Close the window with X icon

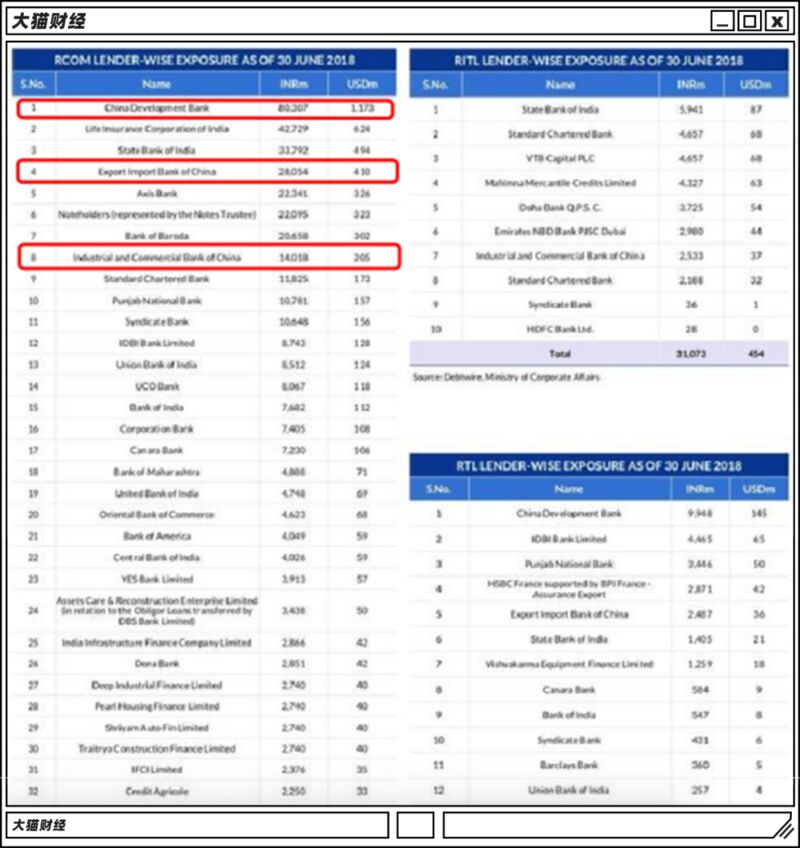[777, 21]
